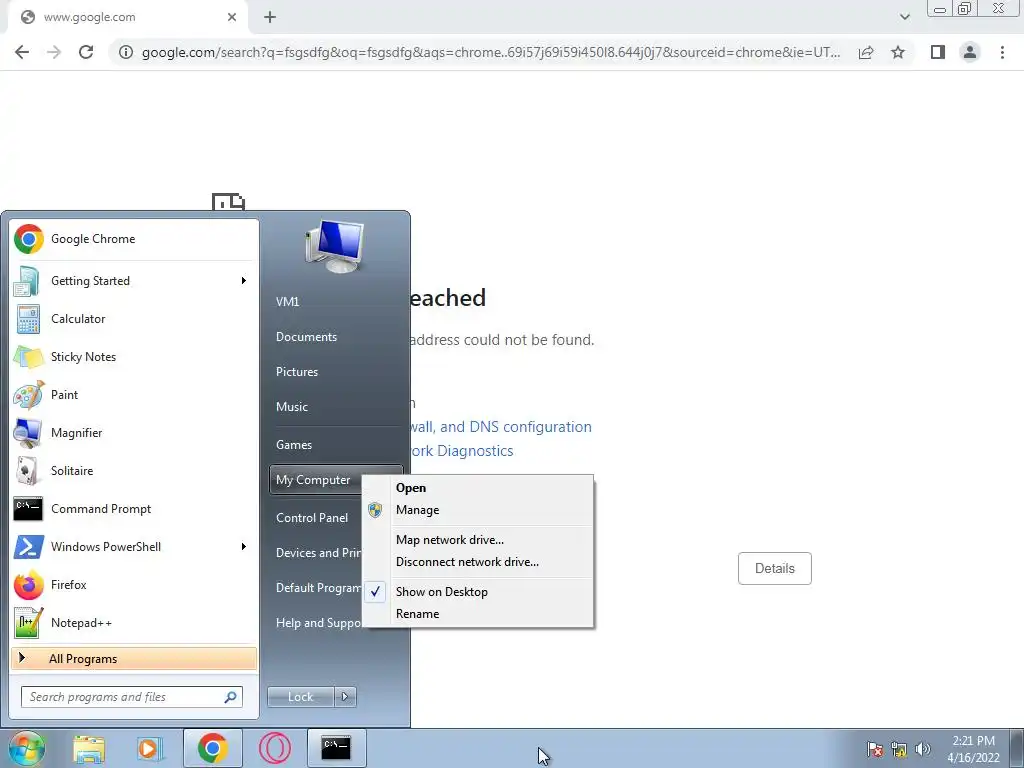Open Windows Media Player on taskbar

click(150, 748)
